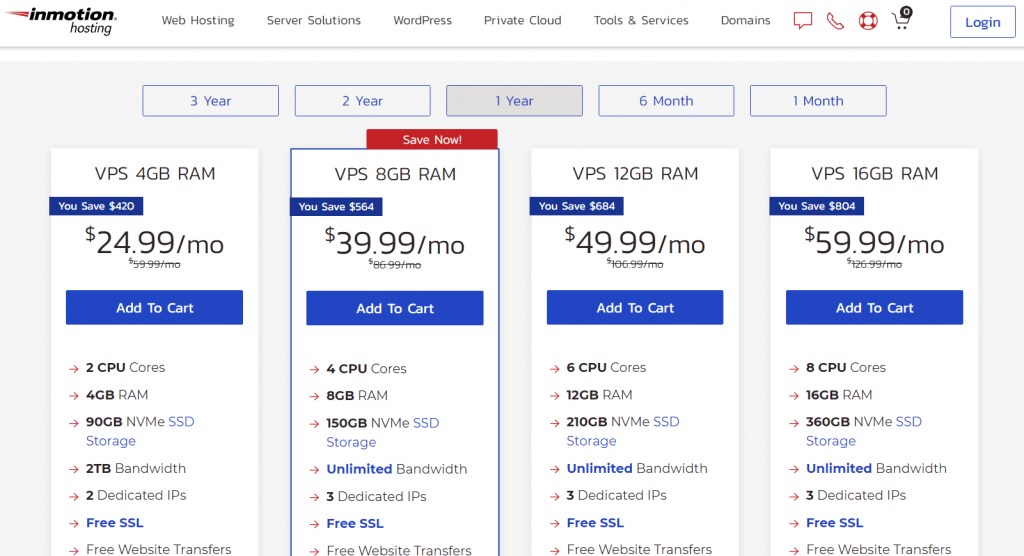Click the struck-through $59.99/mo price
1024x556 pixels.
click(155, 264)
